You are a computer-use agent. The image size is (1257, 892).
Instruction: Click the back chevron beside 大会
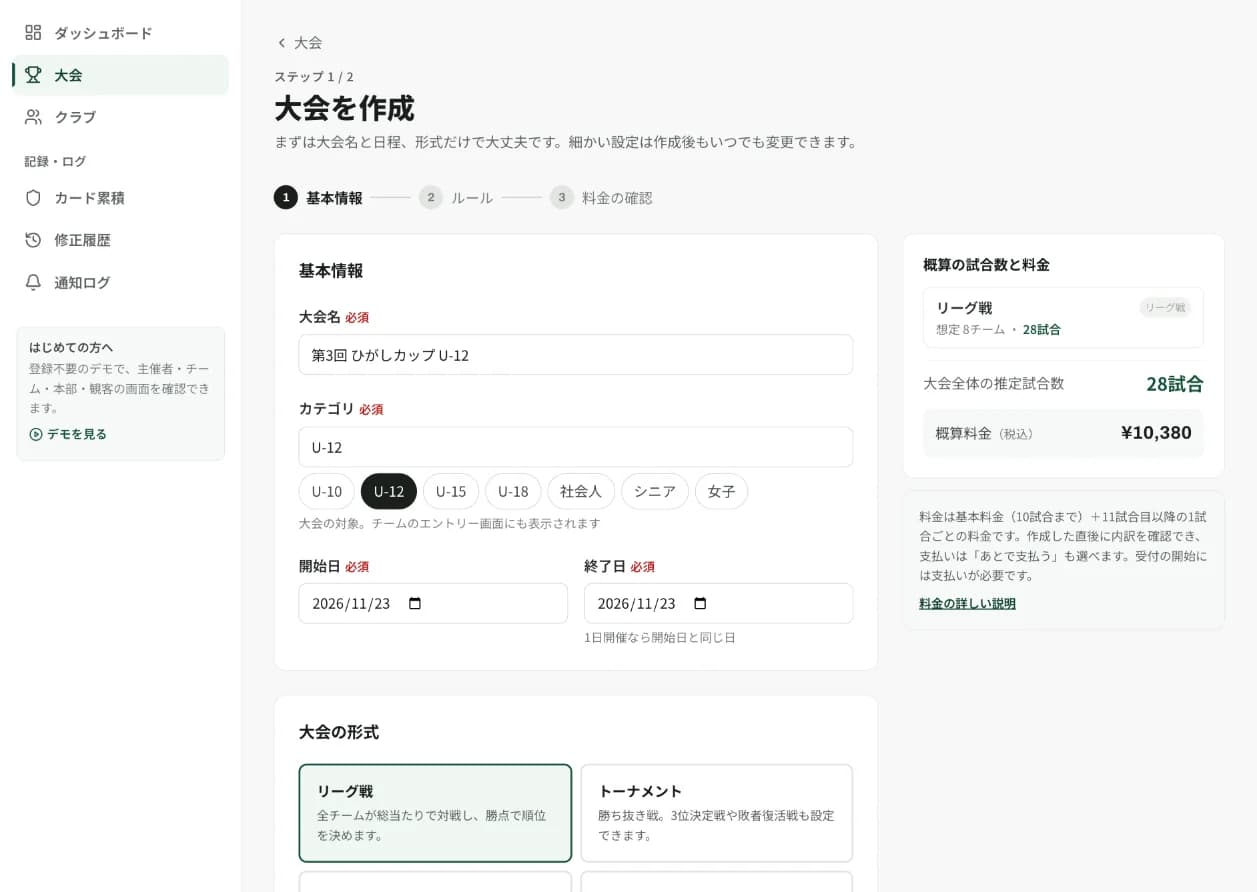tap(282, 43)
